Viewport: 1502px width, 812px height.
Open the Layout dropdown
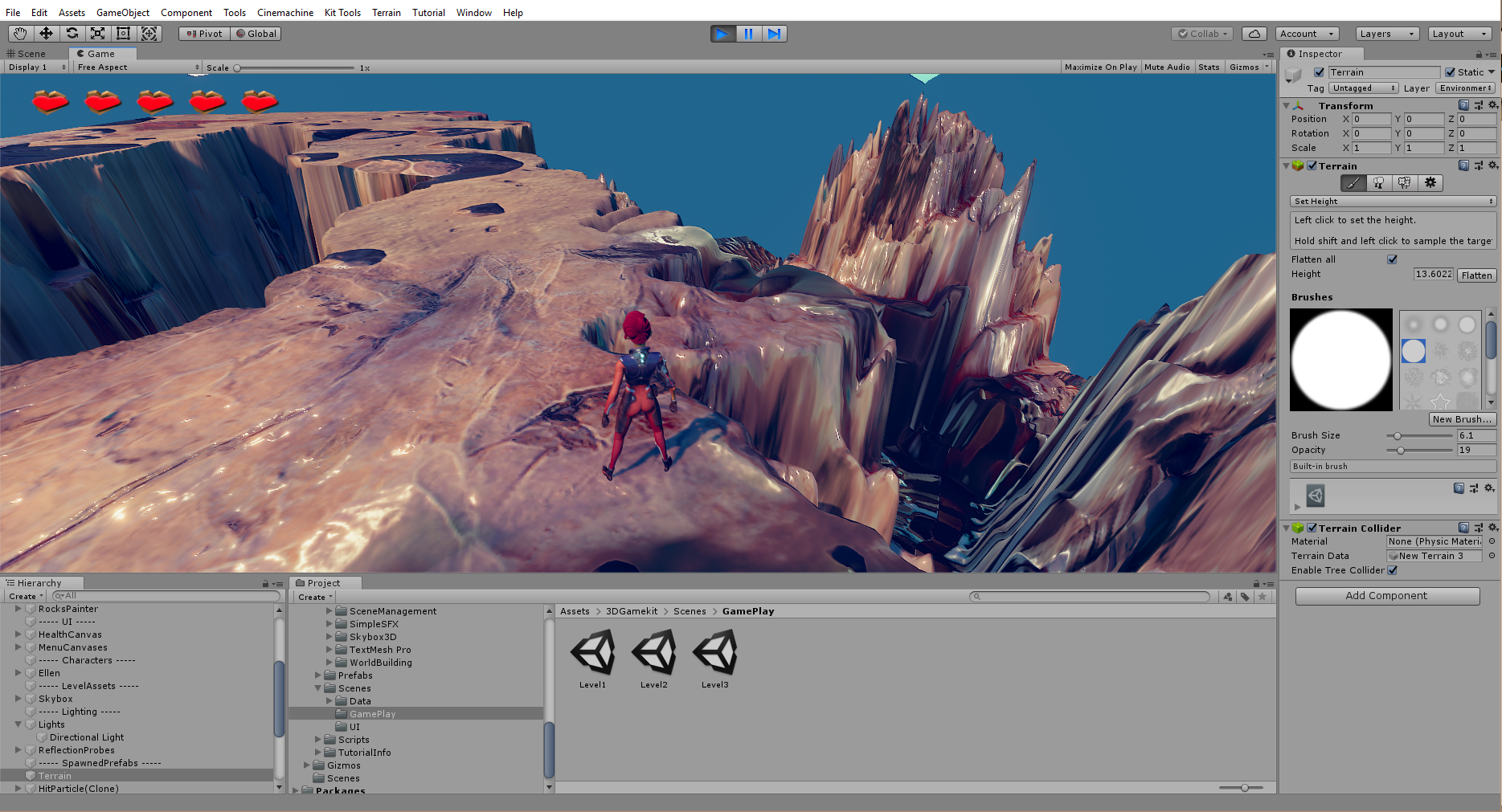(1460, 34)
